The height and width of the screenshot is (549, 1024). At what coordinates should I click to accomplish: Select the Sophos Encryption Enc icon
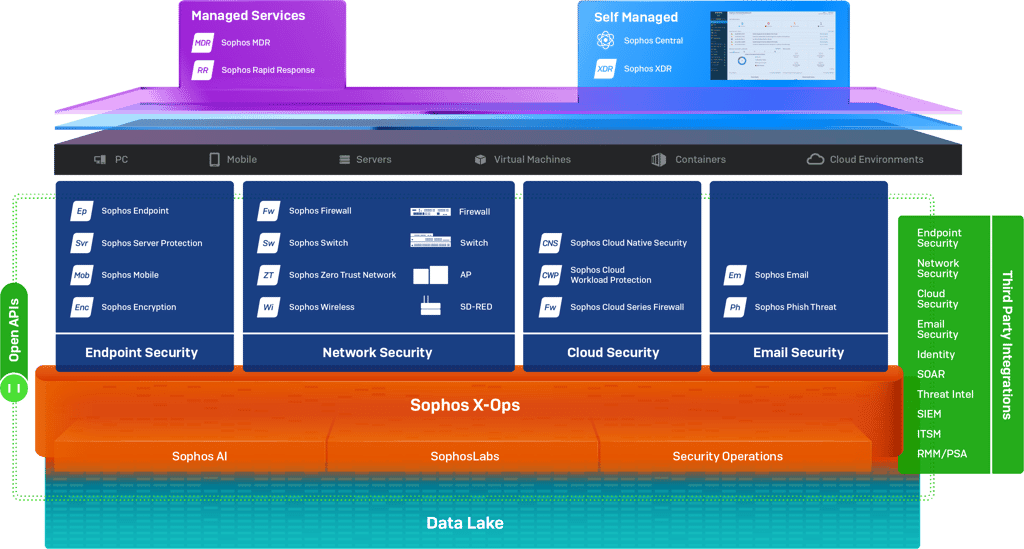(82, 307)
